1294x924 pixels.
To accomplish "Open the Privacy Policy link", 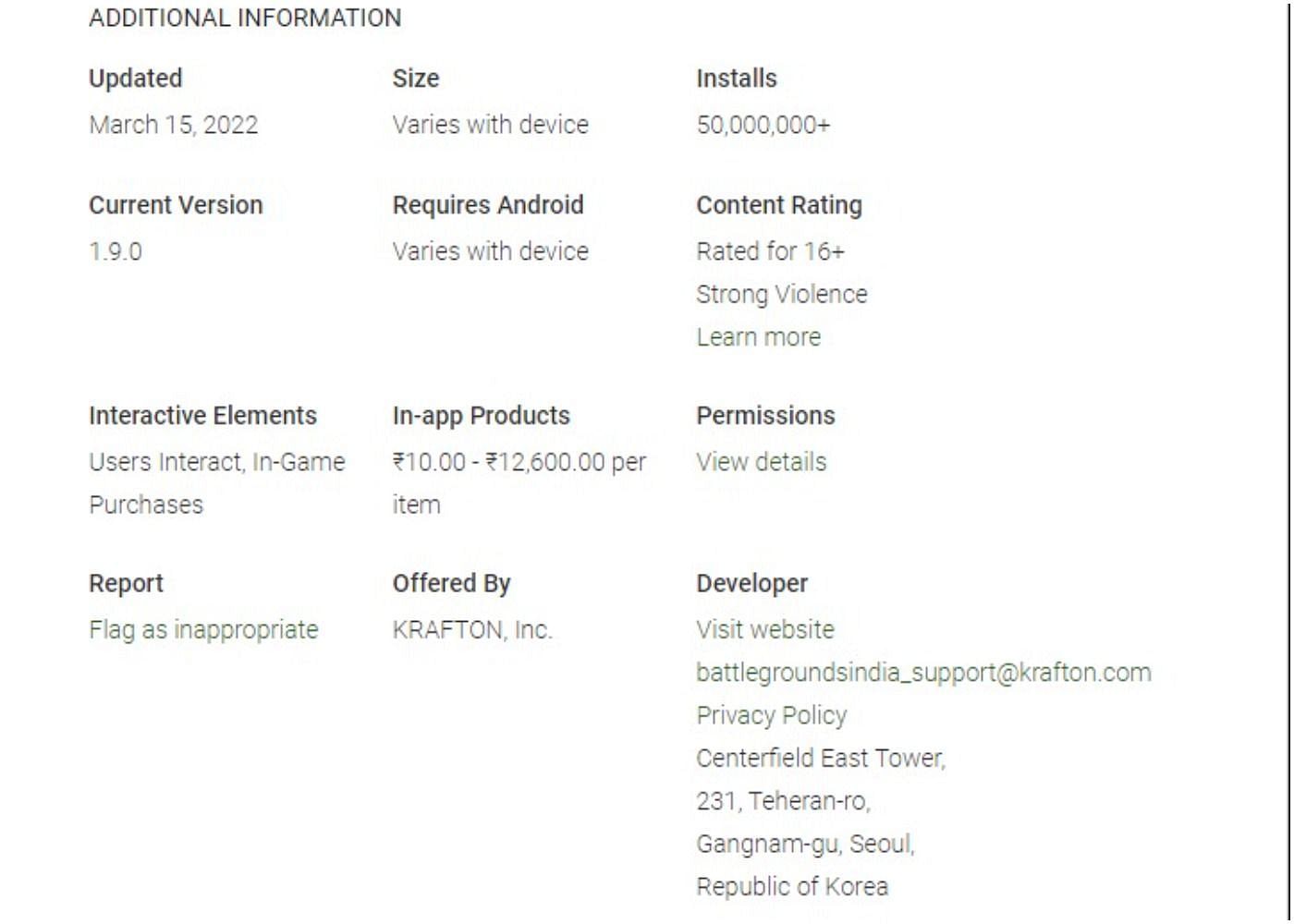I will (771, 715).
